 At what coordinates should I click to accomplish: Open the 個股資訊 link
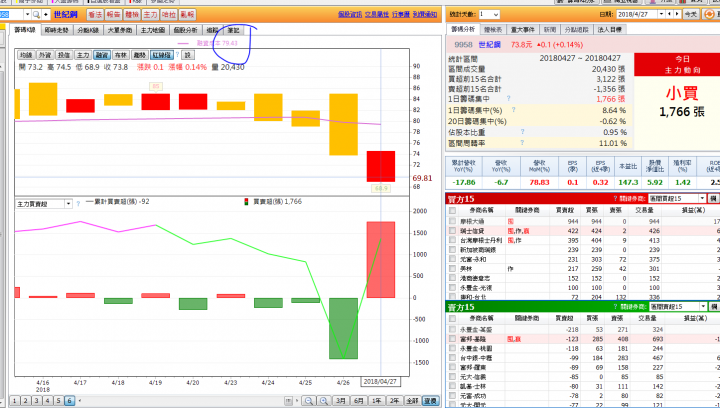(x=350, y=15)
